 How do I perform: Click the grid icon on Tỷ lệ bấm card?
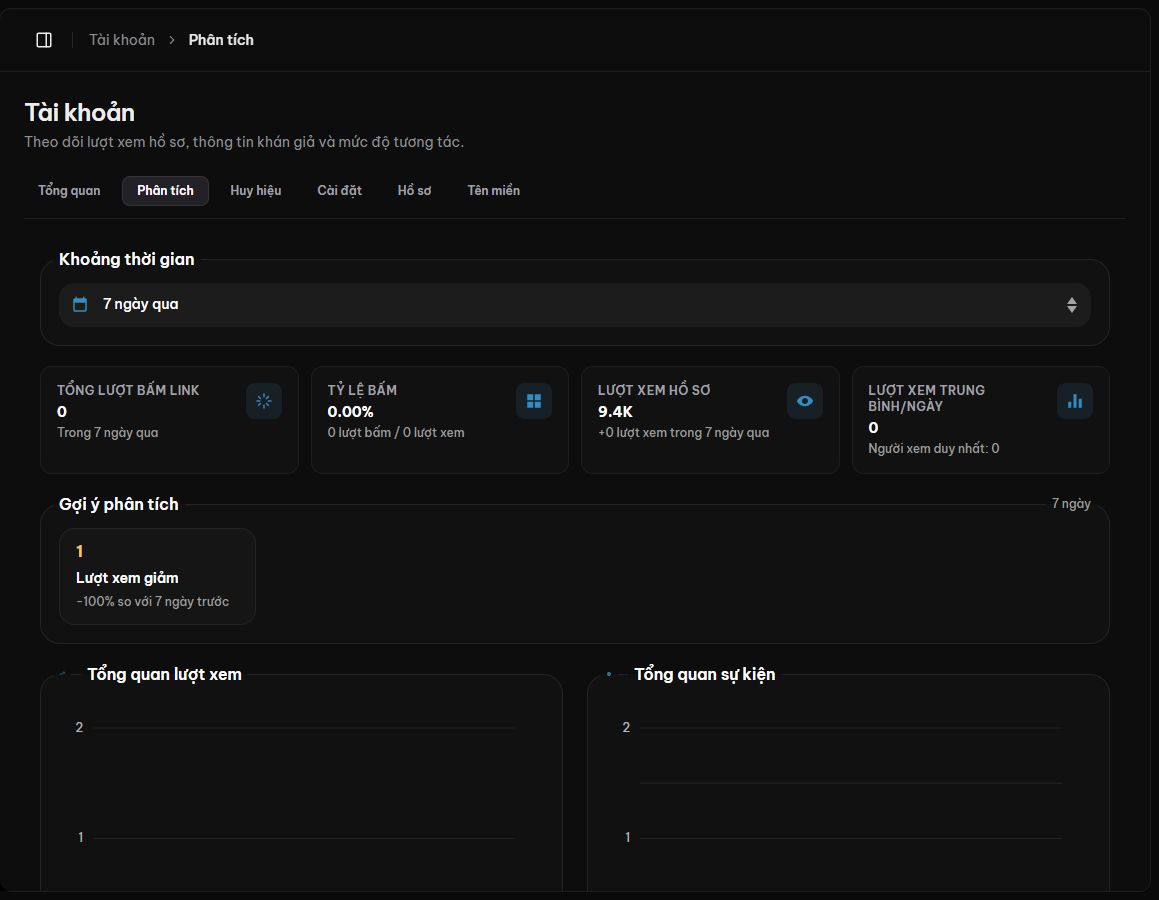pos(534,401)
